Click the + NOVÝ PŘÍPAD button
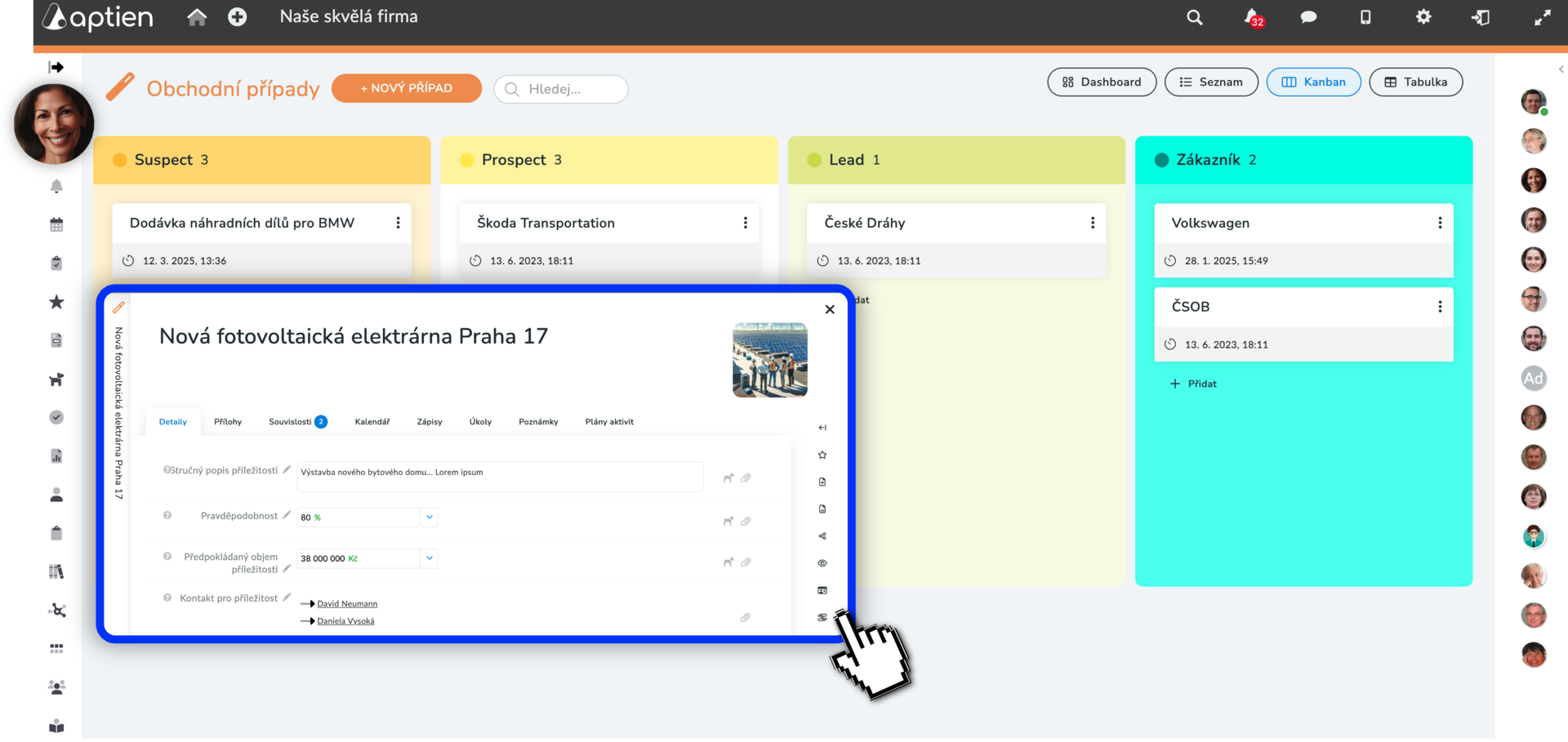 click(407, 88)
